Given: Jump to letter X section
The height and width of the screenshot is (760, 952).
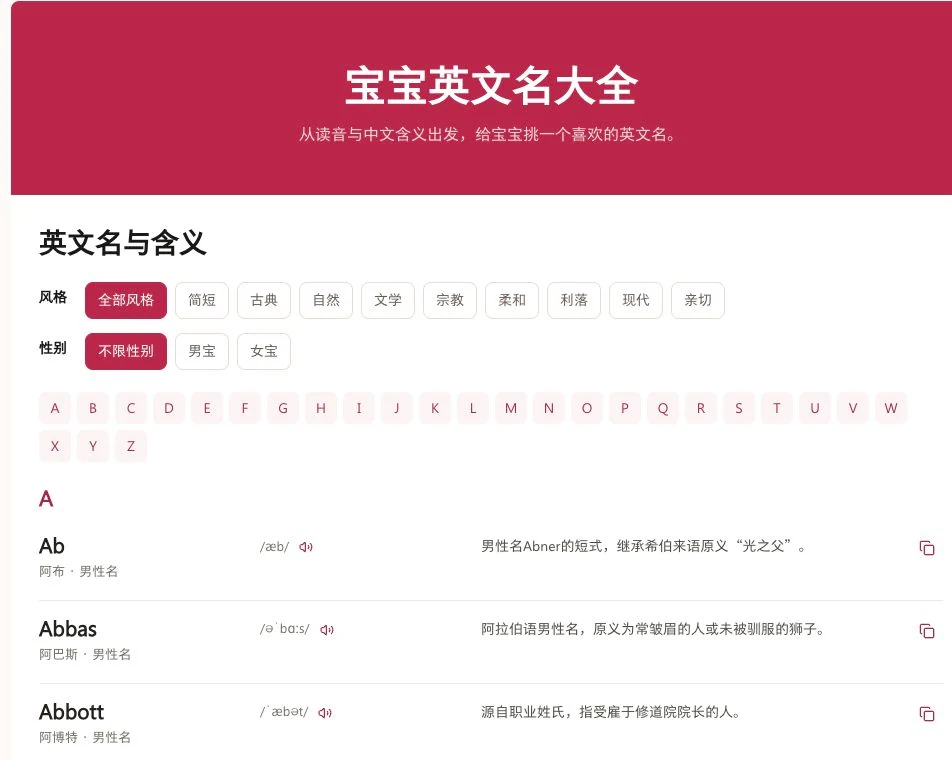Looking at the screenshot, I should 55,446.
